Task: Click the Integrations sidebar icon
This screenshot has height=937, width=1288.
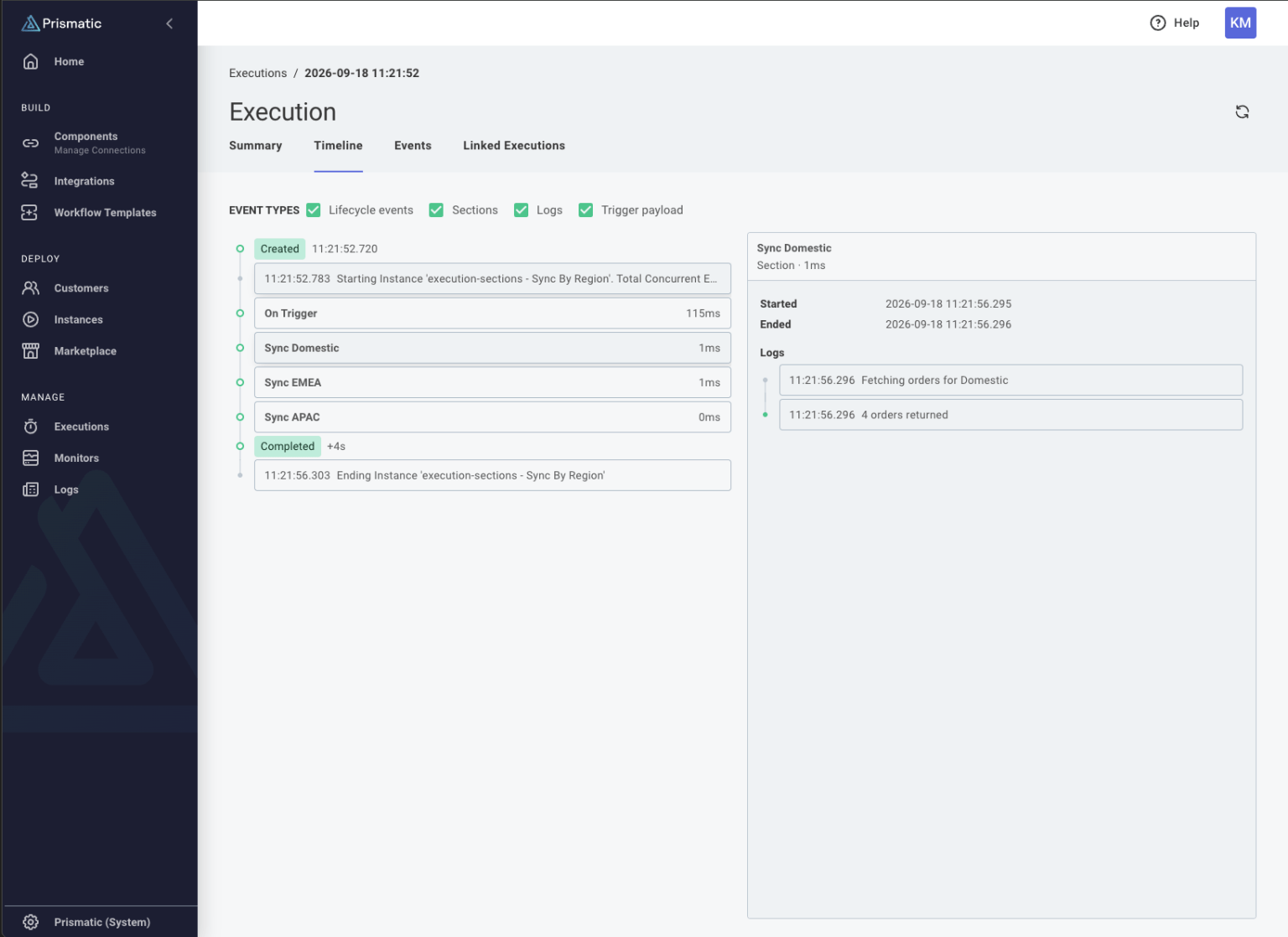Action: pos(30,180)
